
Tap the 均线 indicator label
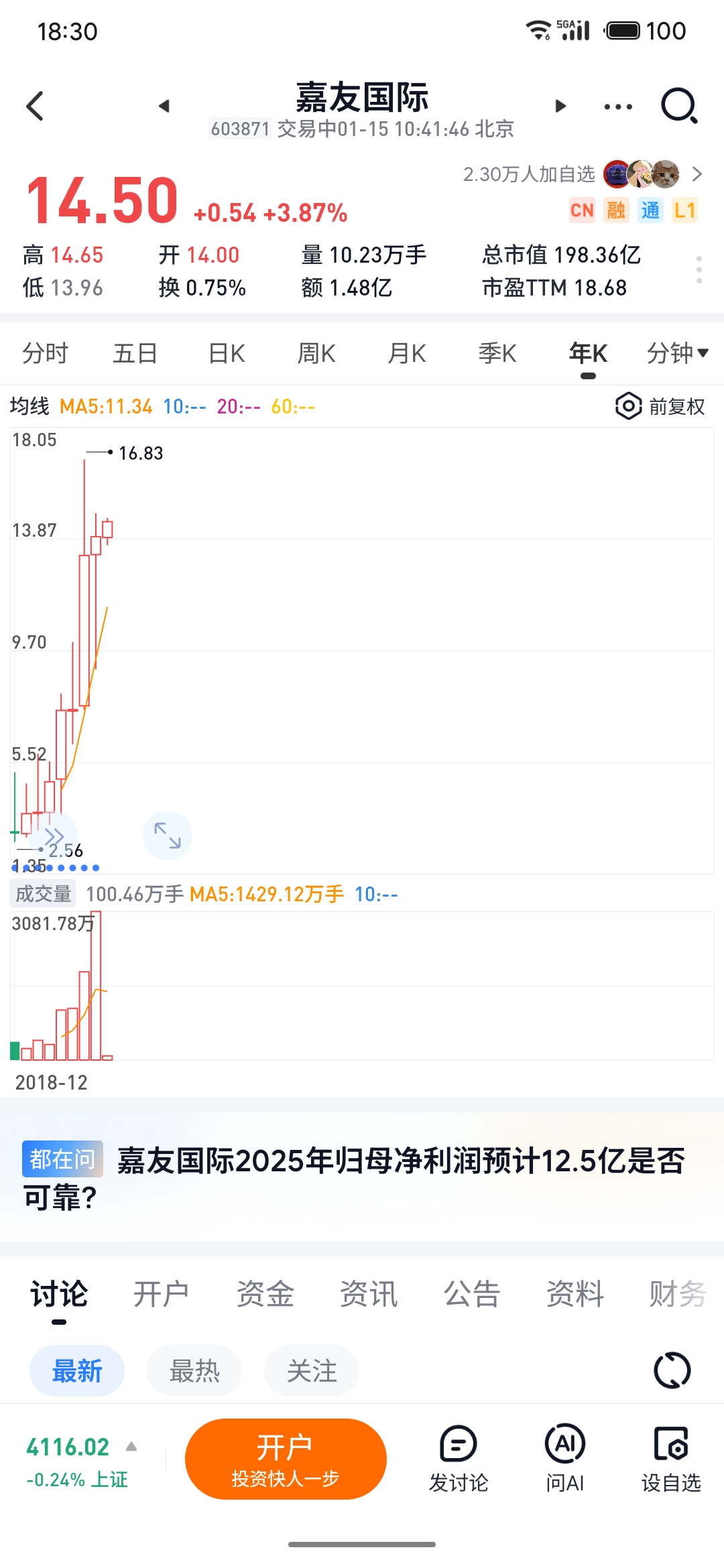[x=29, y=406]
